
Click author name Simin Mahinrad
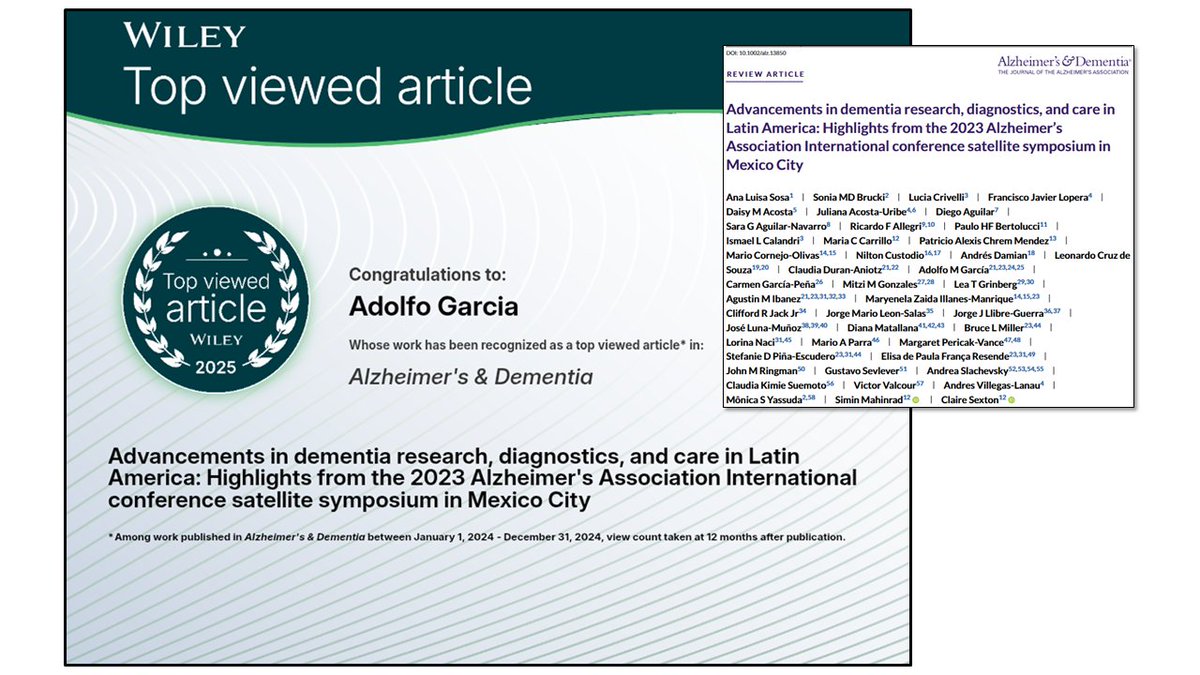click(x=870, y=401)
